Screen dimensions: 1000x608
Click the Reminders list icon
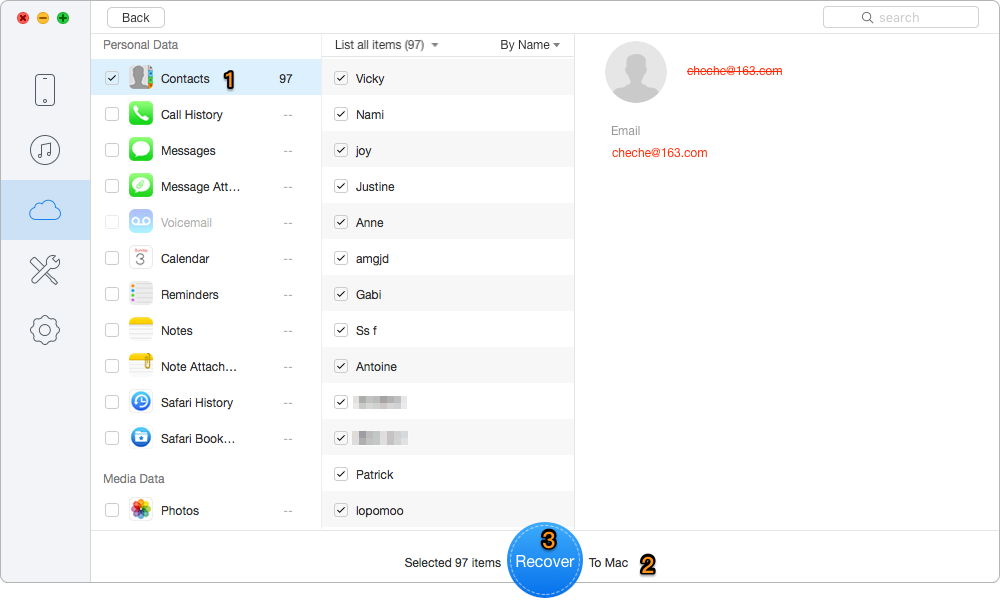(141, 293)
